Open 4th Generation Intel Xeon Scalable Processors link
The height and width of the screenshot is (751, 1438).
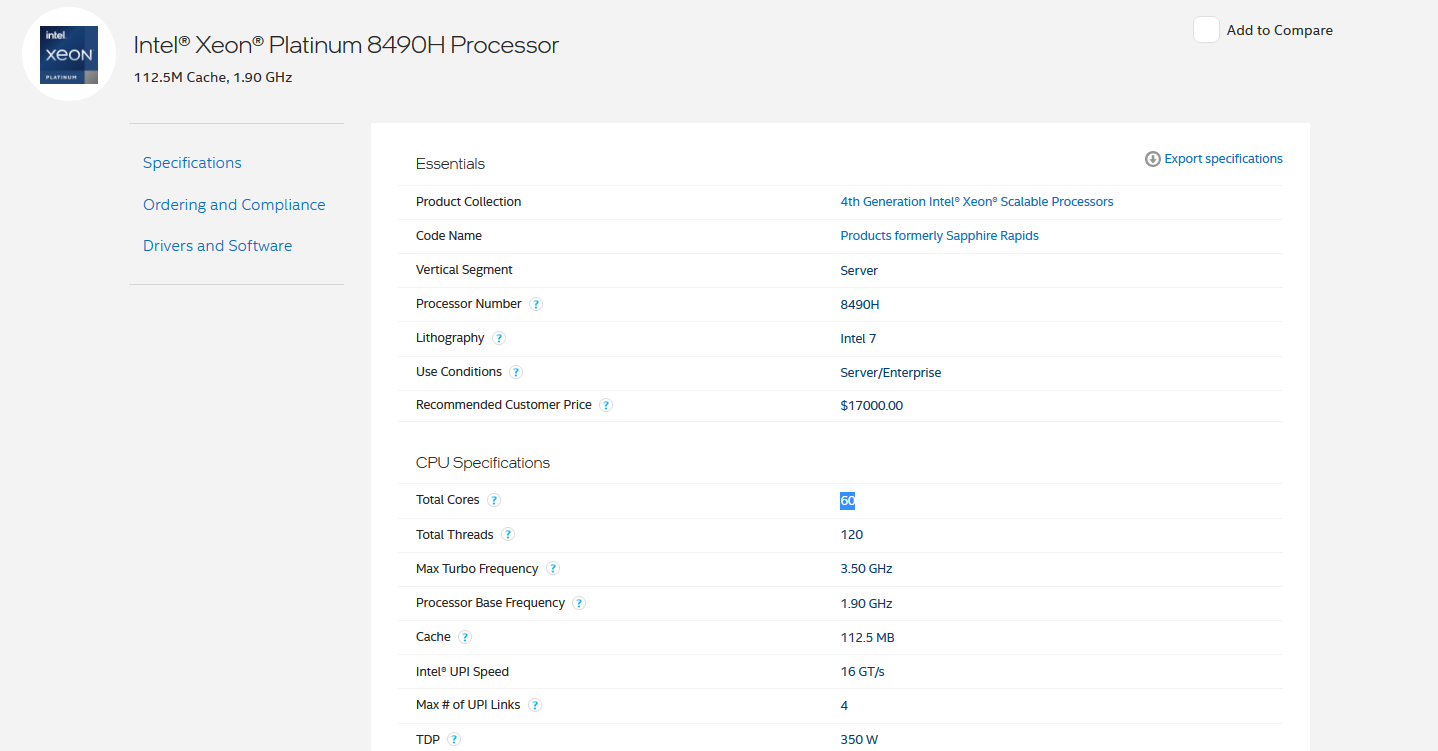[x=977, y=202]
